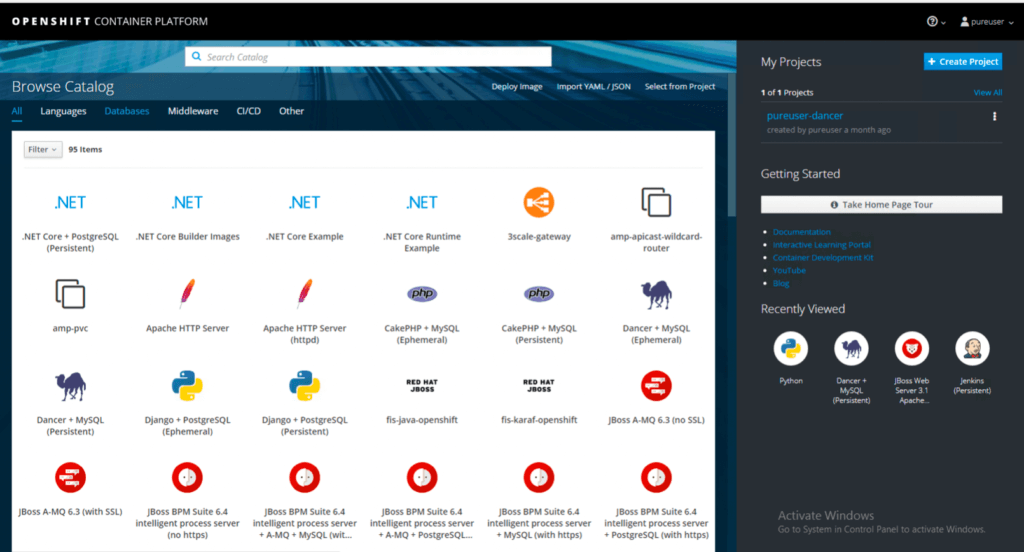Select the .NET Core Builder Images icon
The image size is (1024, 552).
187,203
